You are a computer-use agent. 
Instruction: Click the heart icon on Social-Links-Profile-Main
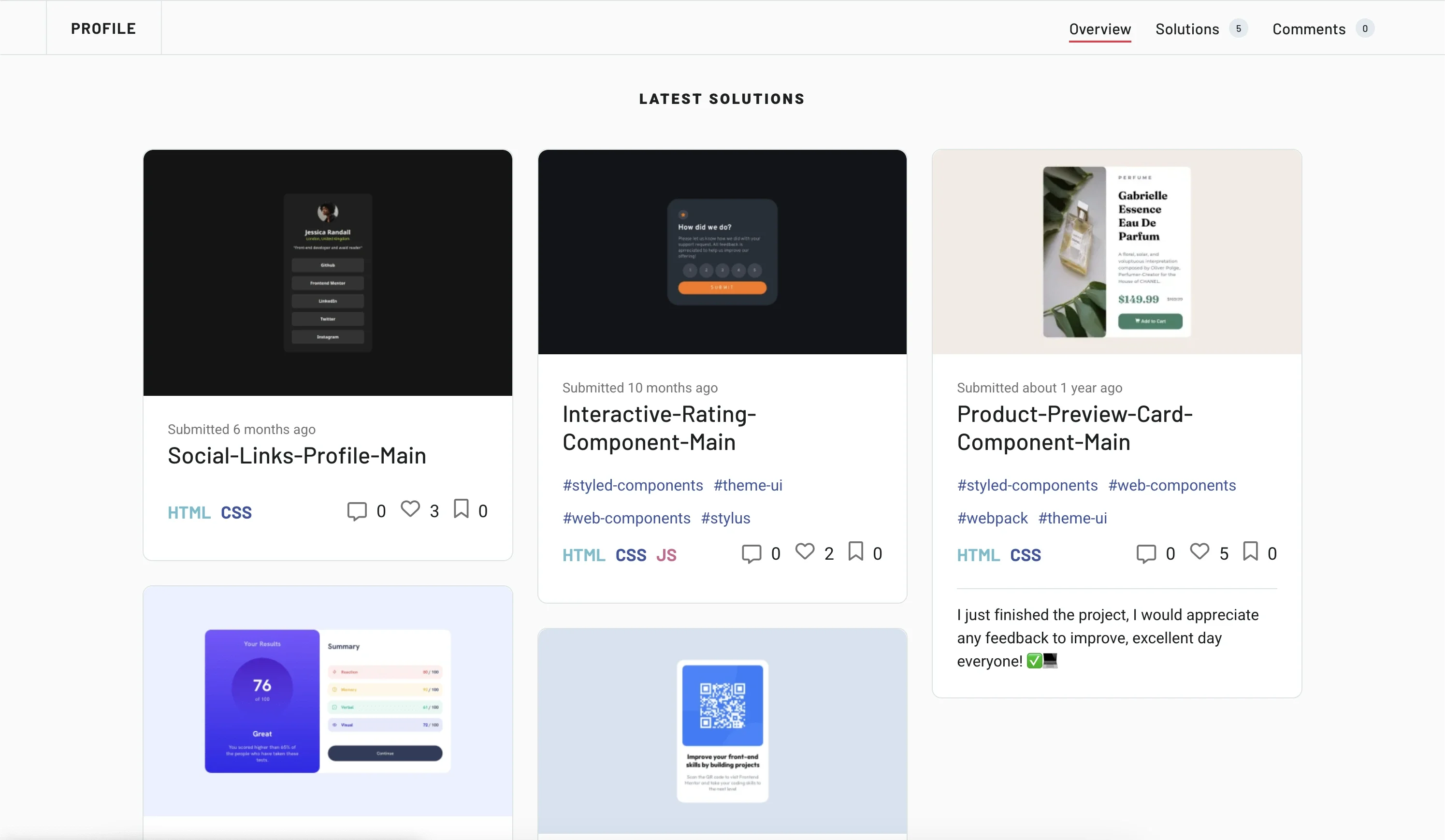coord(410,509)
